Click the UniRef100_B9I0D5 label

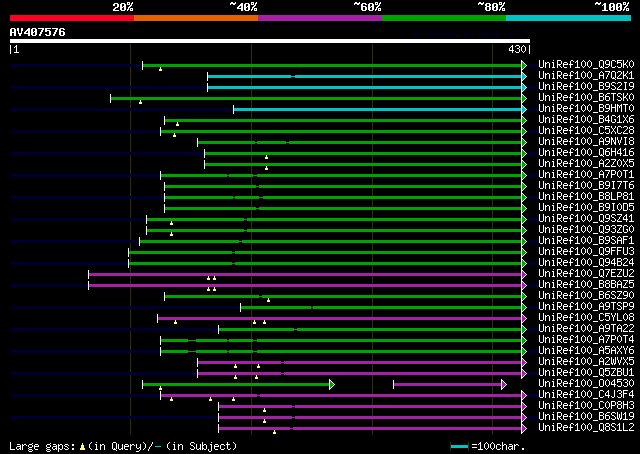tap(586, 208)
